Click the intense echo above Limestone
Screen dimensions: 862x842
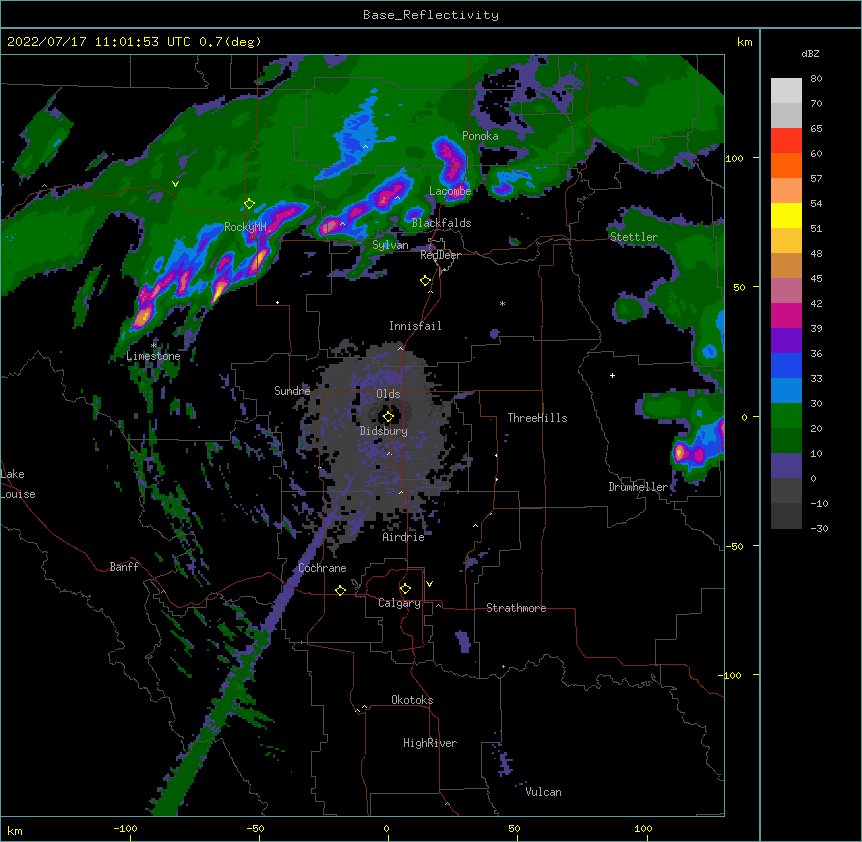(x=143, y=316)
